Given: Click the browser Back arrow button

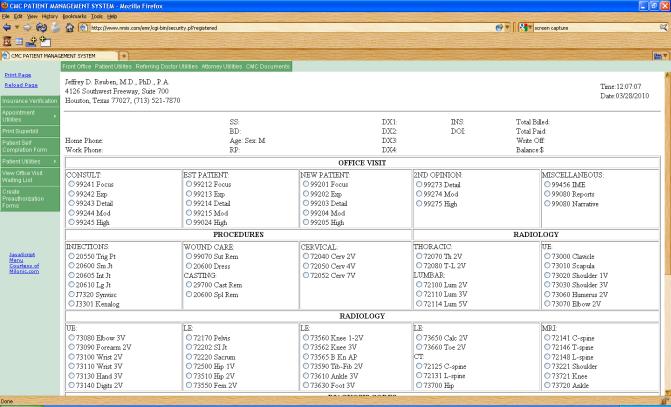Looking at the screenshot, I should 8,28.
